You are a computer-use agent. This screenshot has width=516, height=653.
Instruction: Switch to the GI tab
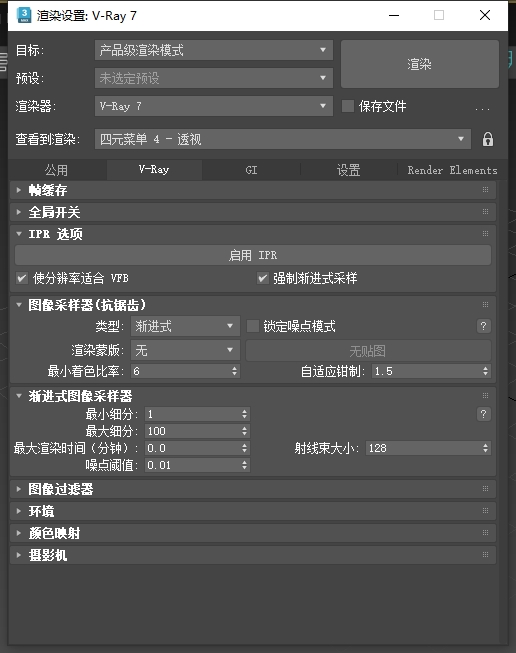click(251, 170)
